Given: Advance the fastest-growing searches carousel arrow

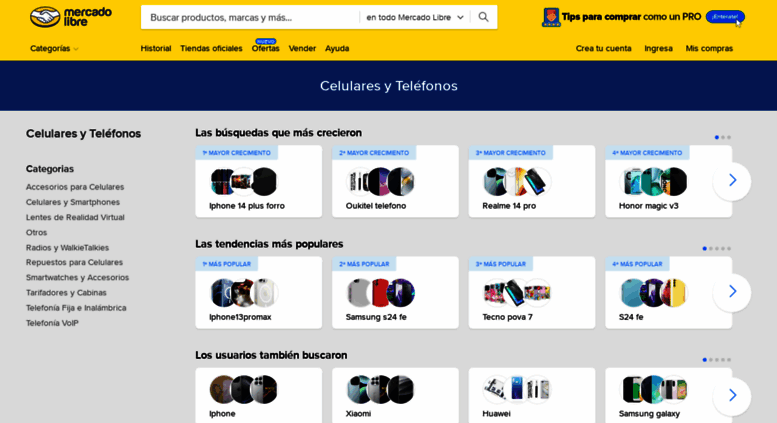Looking at the screenshot, I should 732,181.
